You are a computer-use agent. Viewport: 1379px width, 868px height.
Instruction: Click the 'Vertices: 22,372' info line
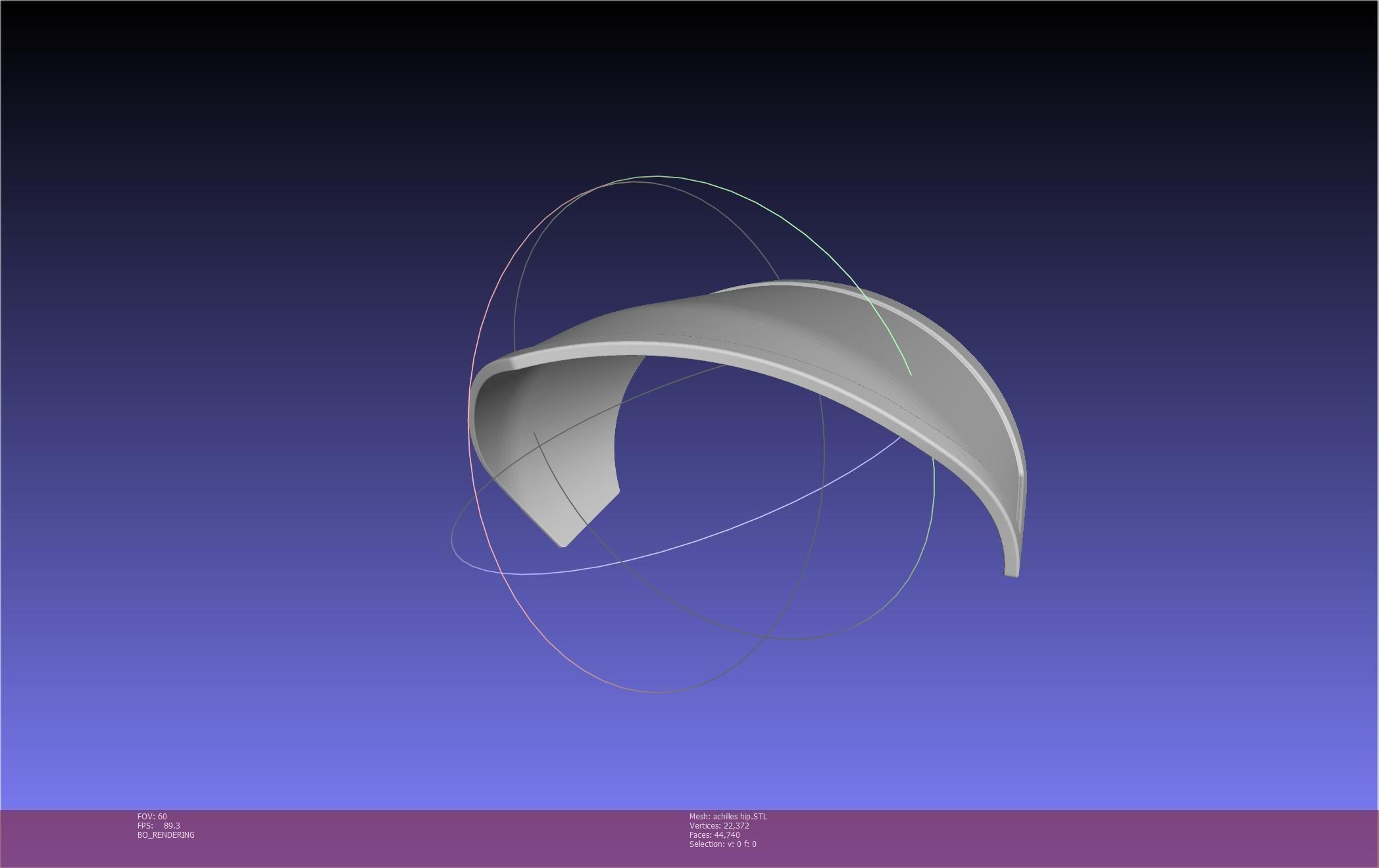pos(719,826)
